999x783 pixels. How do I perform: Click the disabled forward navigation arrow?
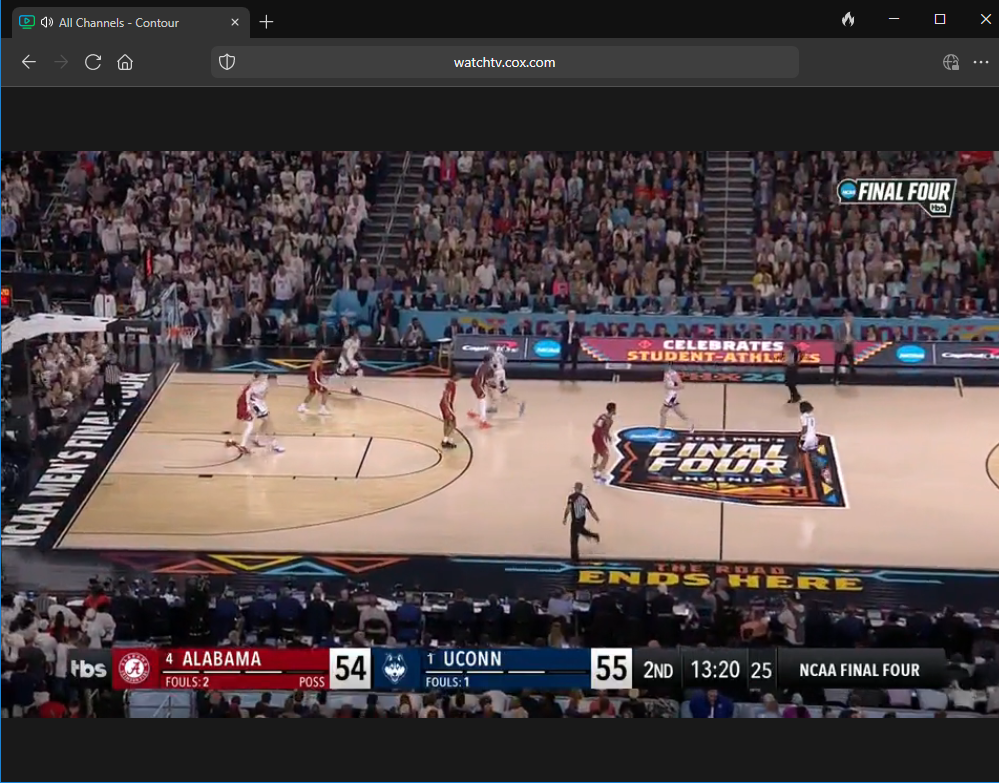[x=61, y=62]
